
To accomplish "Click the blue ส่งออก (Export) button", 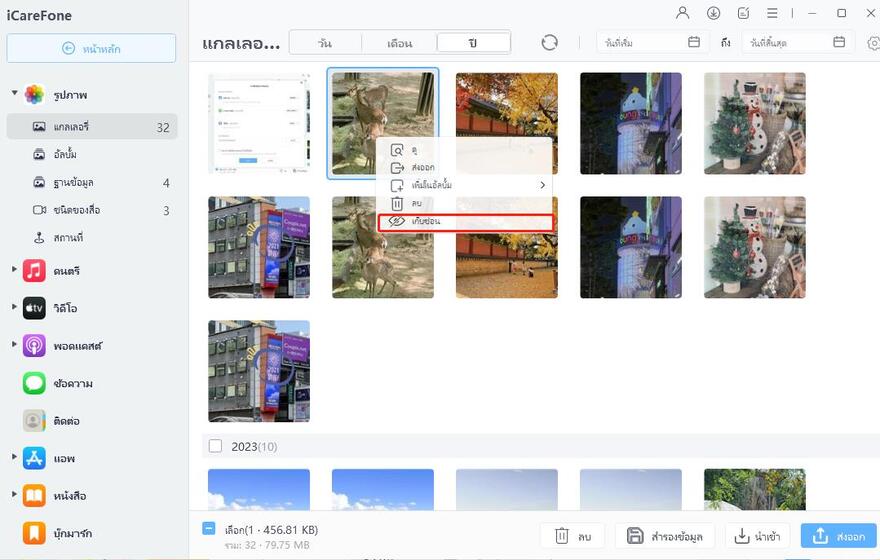I will (x=838, y=536).
